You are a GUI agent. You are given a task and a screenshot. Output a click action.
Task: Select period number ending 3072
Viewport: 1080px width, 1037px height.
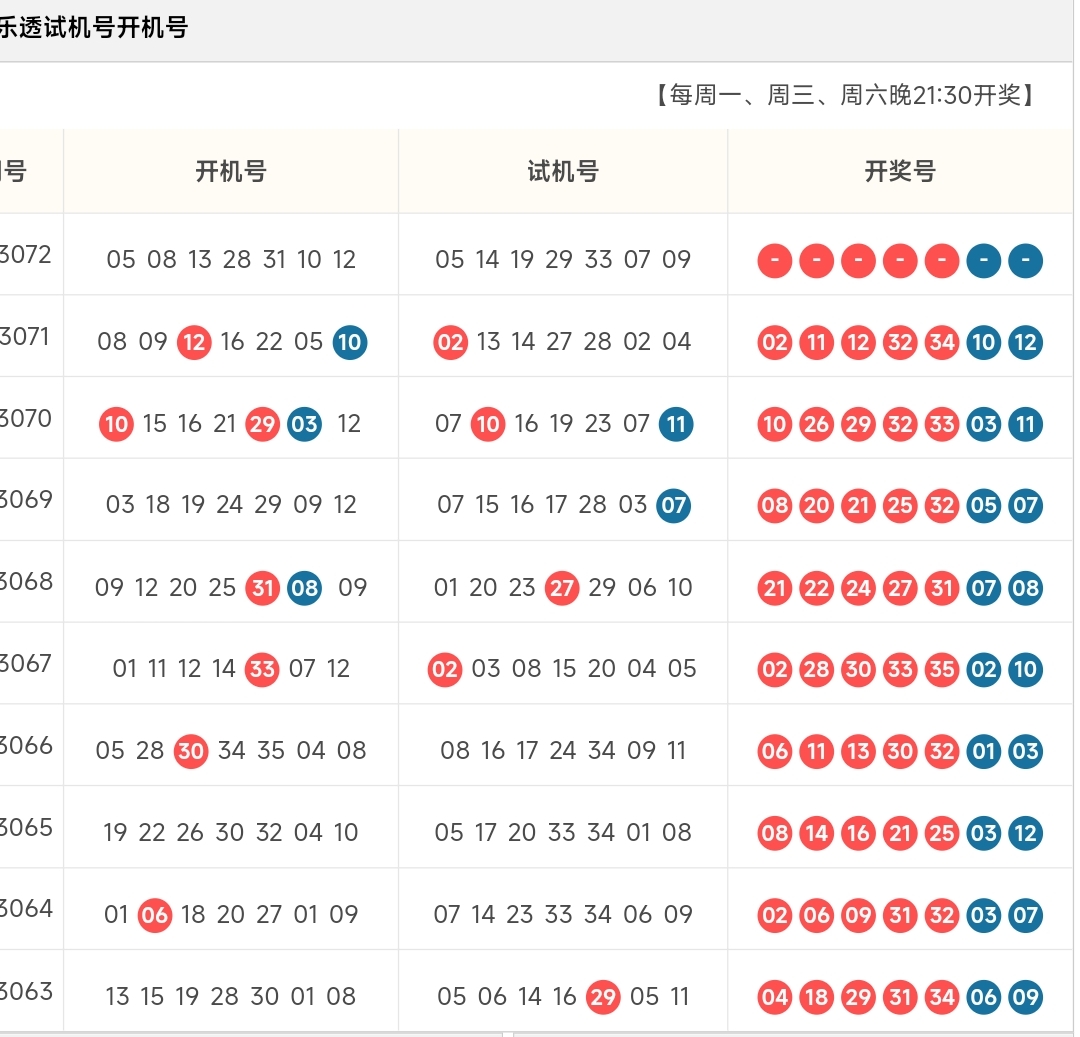coord(25,255)
